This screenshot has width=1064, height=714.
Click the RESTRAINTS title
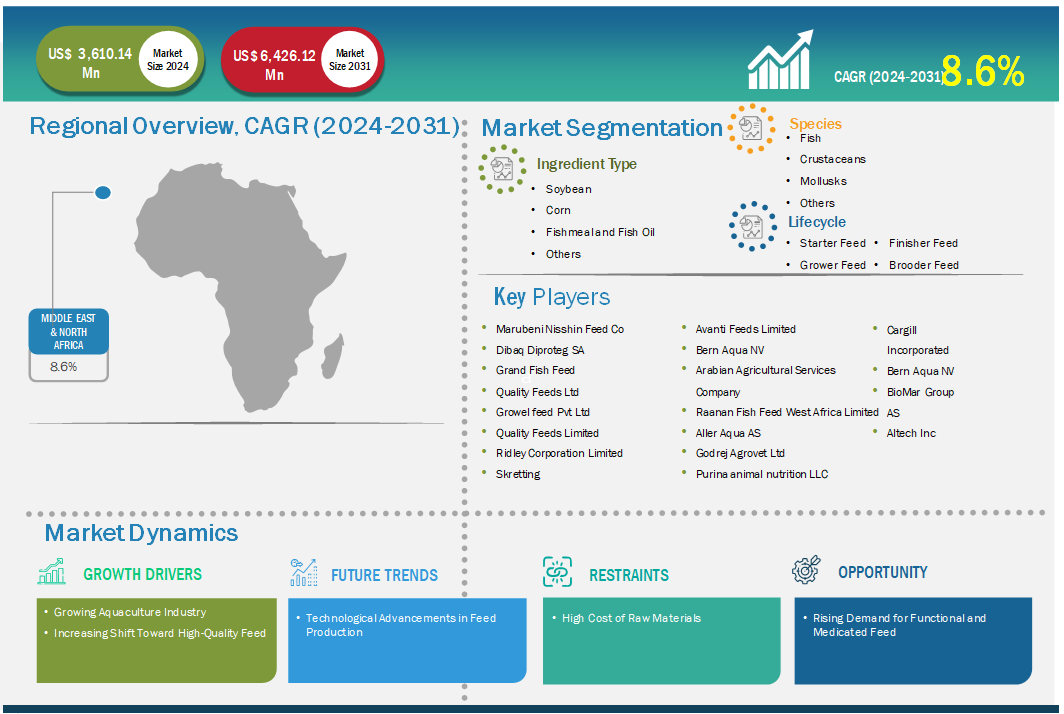pyautogui.click(x=628, y=576)
